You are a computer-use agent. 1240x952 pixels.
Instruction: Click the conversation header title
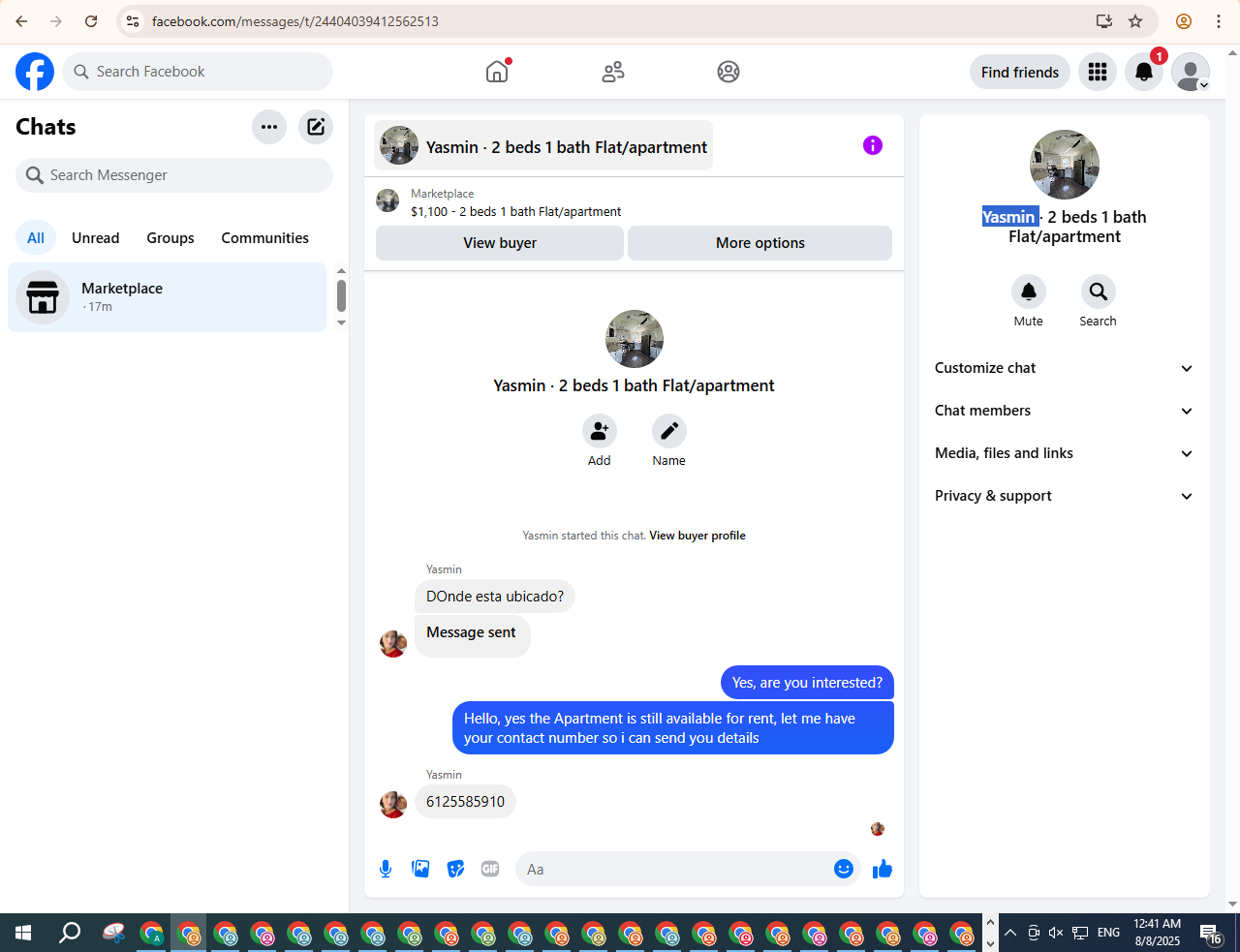[567, 147]
